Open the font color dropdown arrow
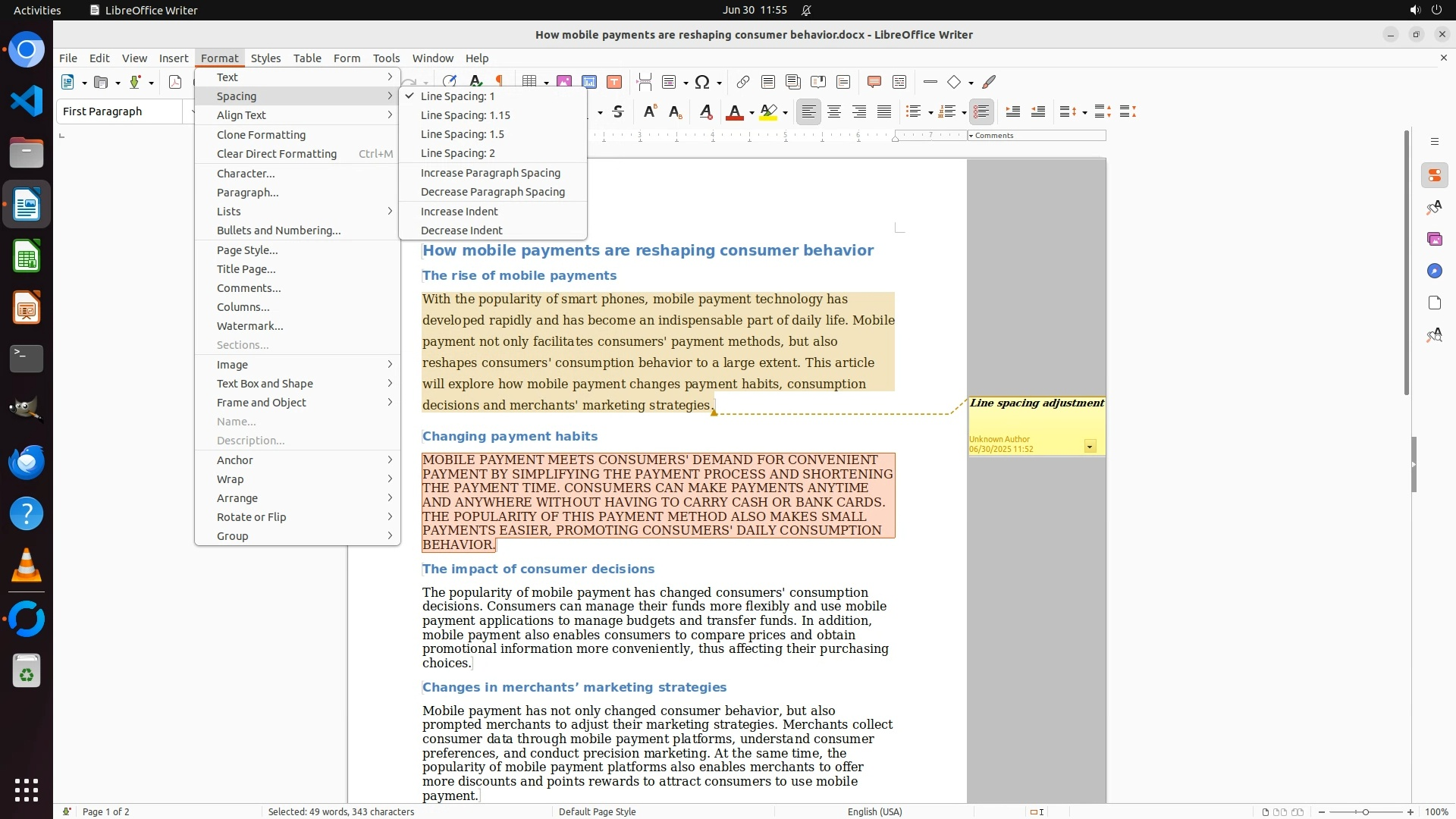 [x=752, y=113]
